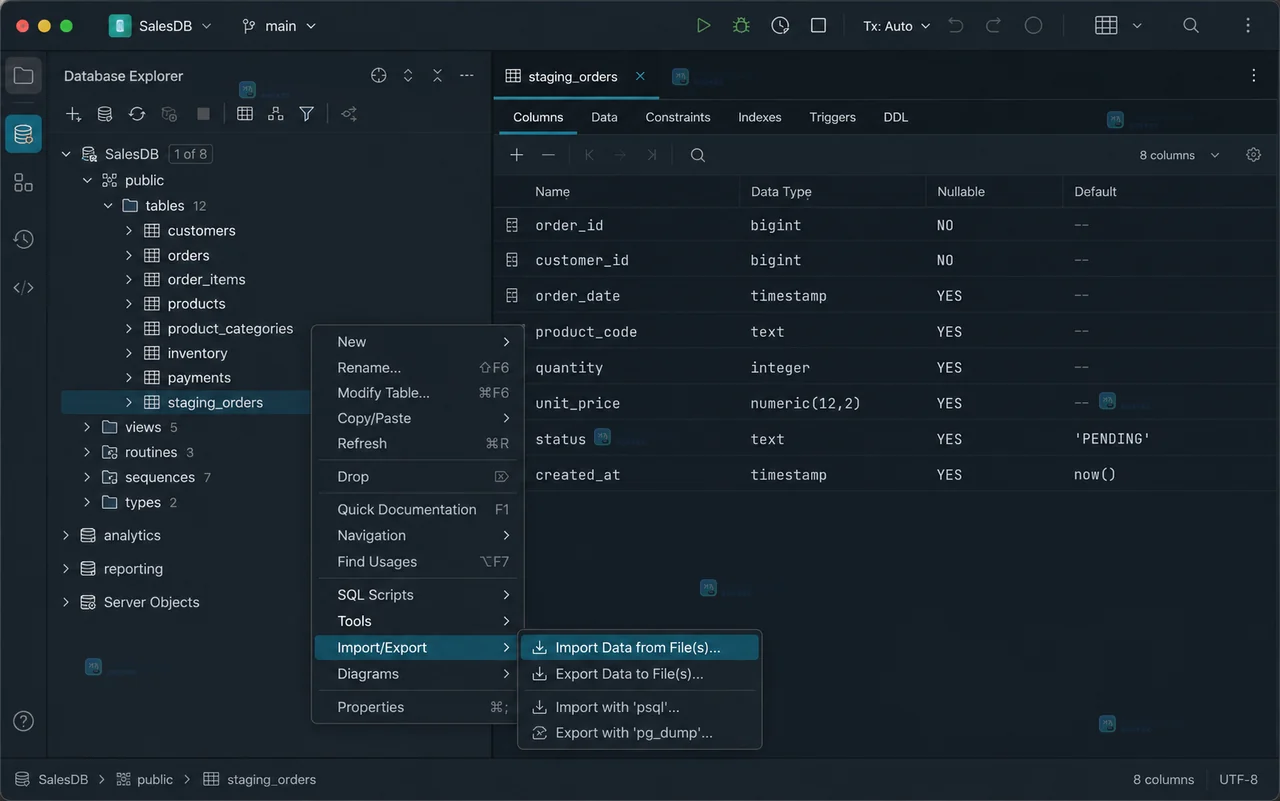Choose Export Data to File(s)... menu item
The image size is (1280, 801).
coord(640,674)
